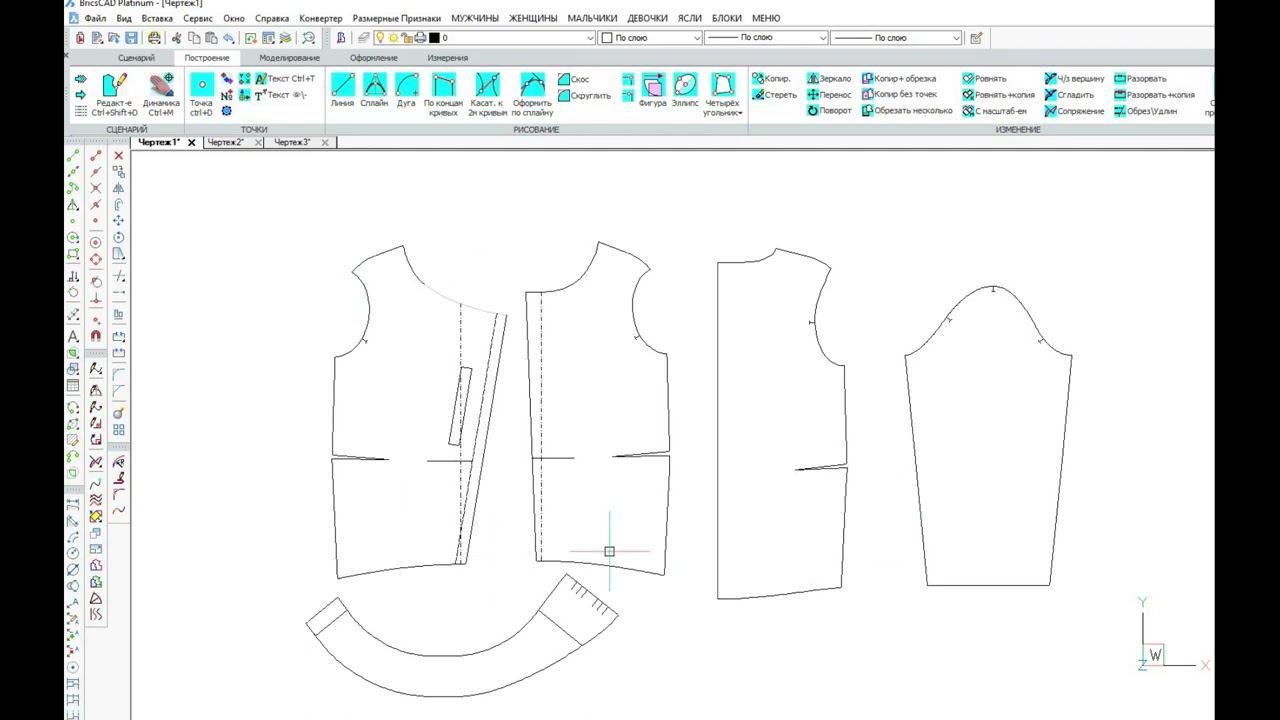The image size is (1280, 720).
Task: Select the Сплайн (spline) tool
Action: [374, 90]
